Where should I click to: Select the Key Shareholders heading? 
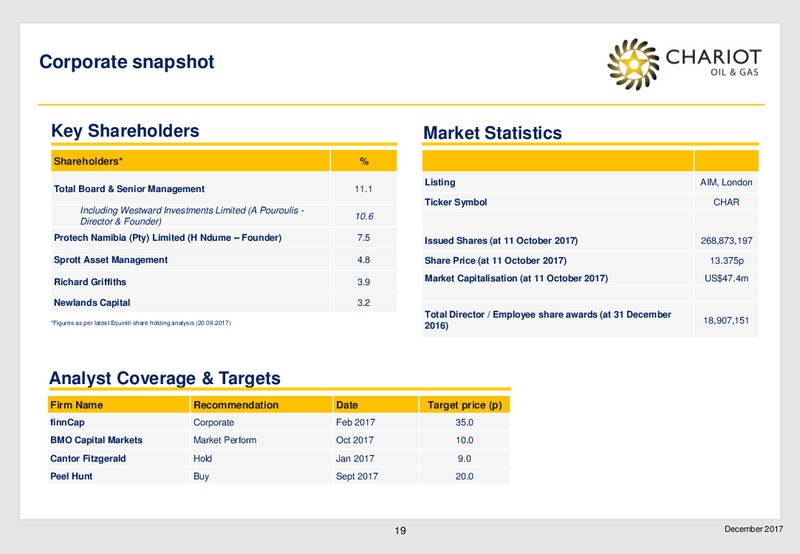[125, 131]
